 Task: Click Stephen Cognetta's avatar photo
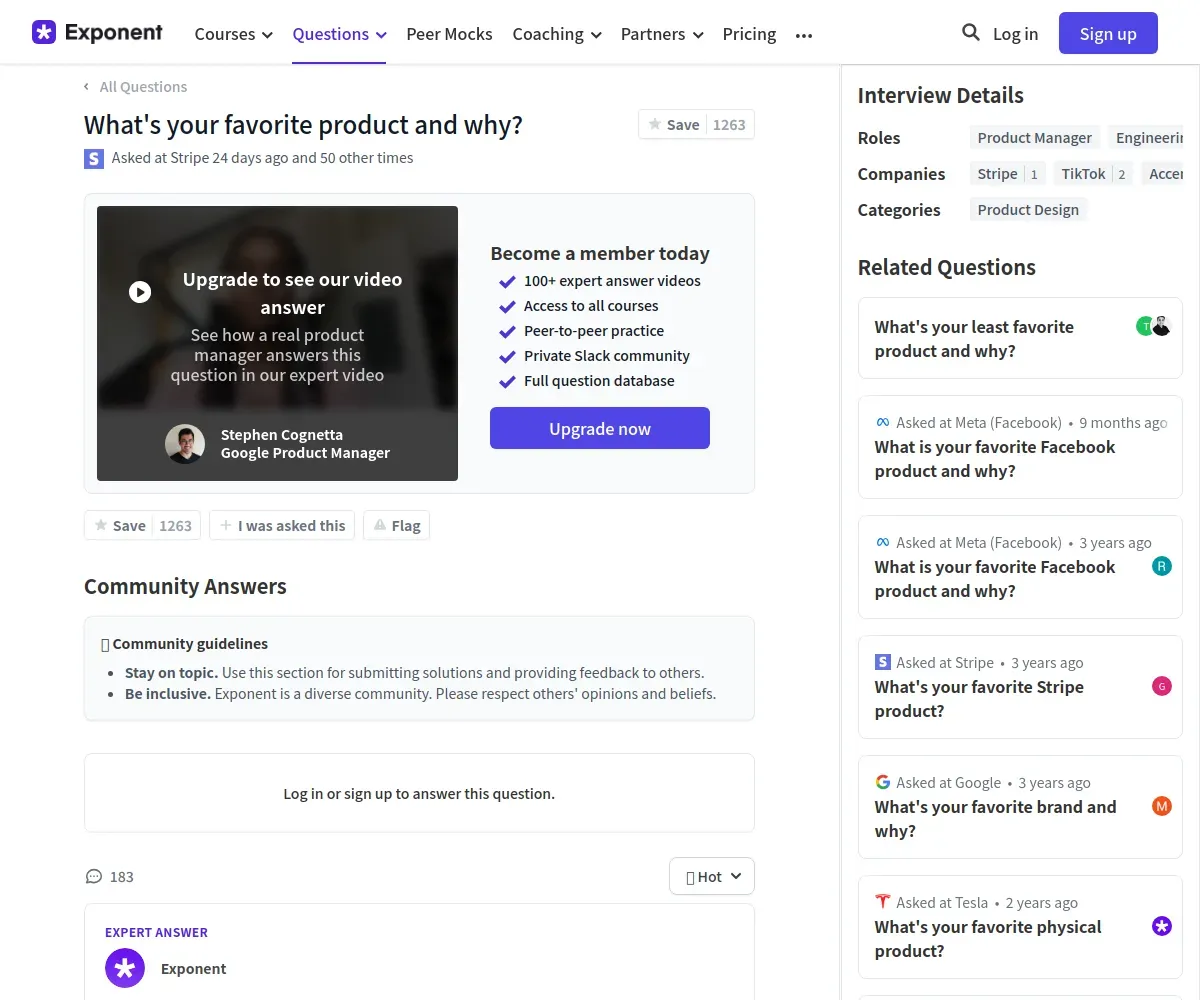coord(185,444)
